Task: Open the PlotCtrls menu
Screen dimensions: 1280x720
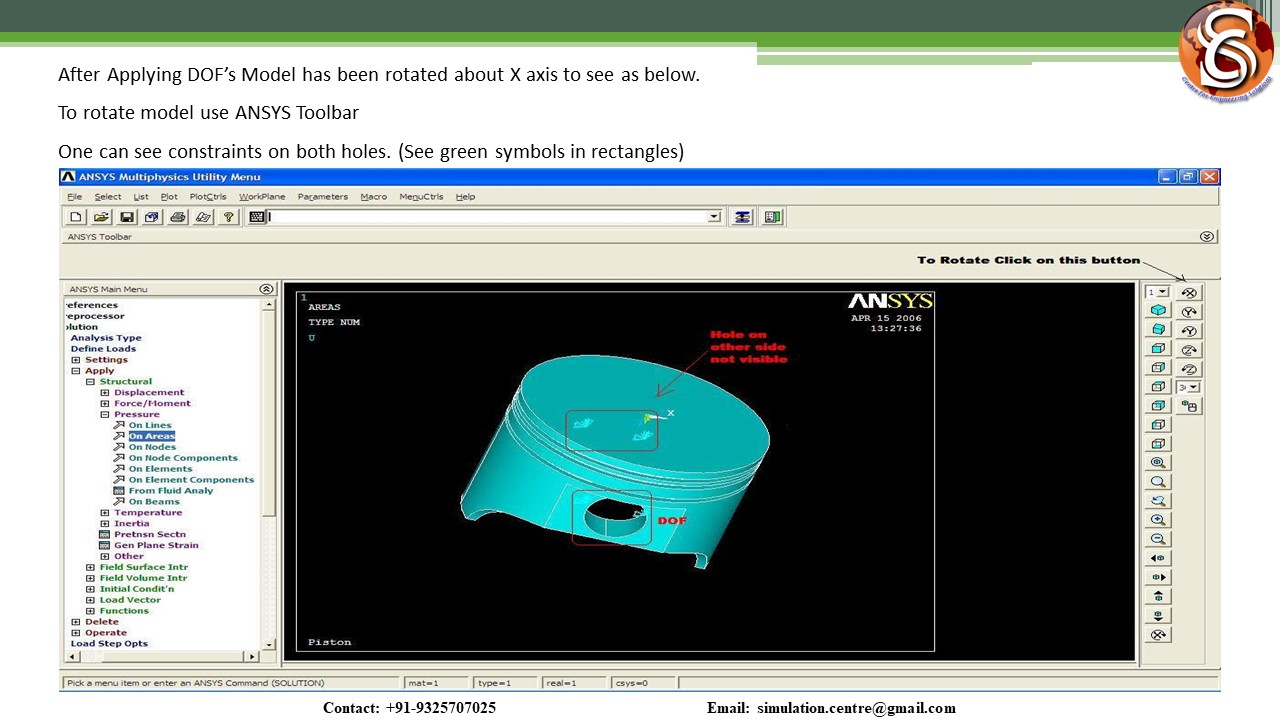Action: (208, 197)
